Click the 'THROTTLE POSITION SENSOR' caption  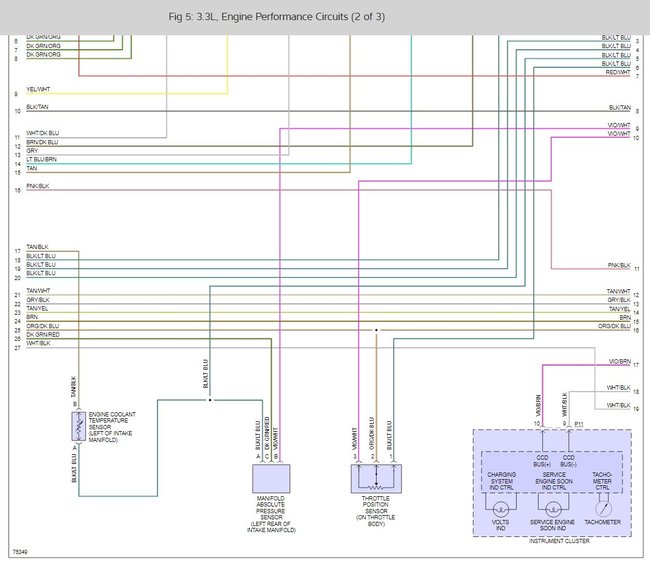(376, 511)
